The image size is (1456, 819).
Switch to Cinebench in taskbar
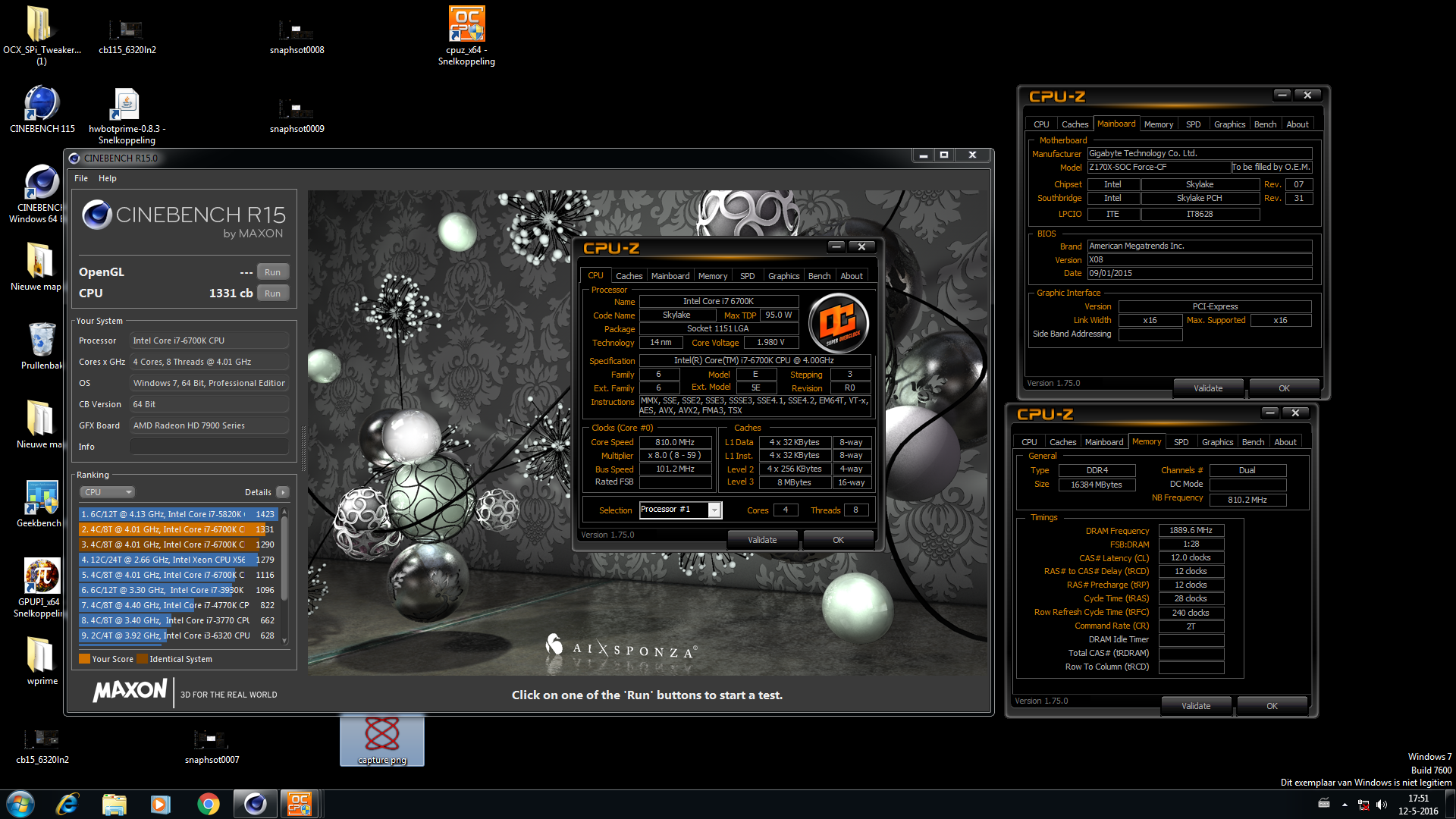click(x=255, y=804)
